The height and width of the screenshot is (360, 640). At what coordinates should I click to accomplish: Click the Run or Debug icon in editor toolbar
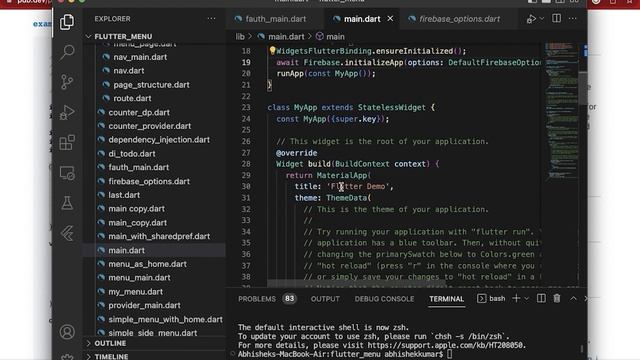[x=531, y=19]
